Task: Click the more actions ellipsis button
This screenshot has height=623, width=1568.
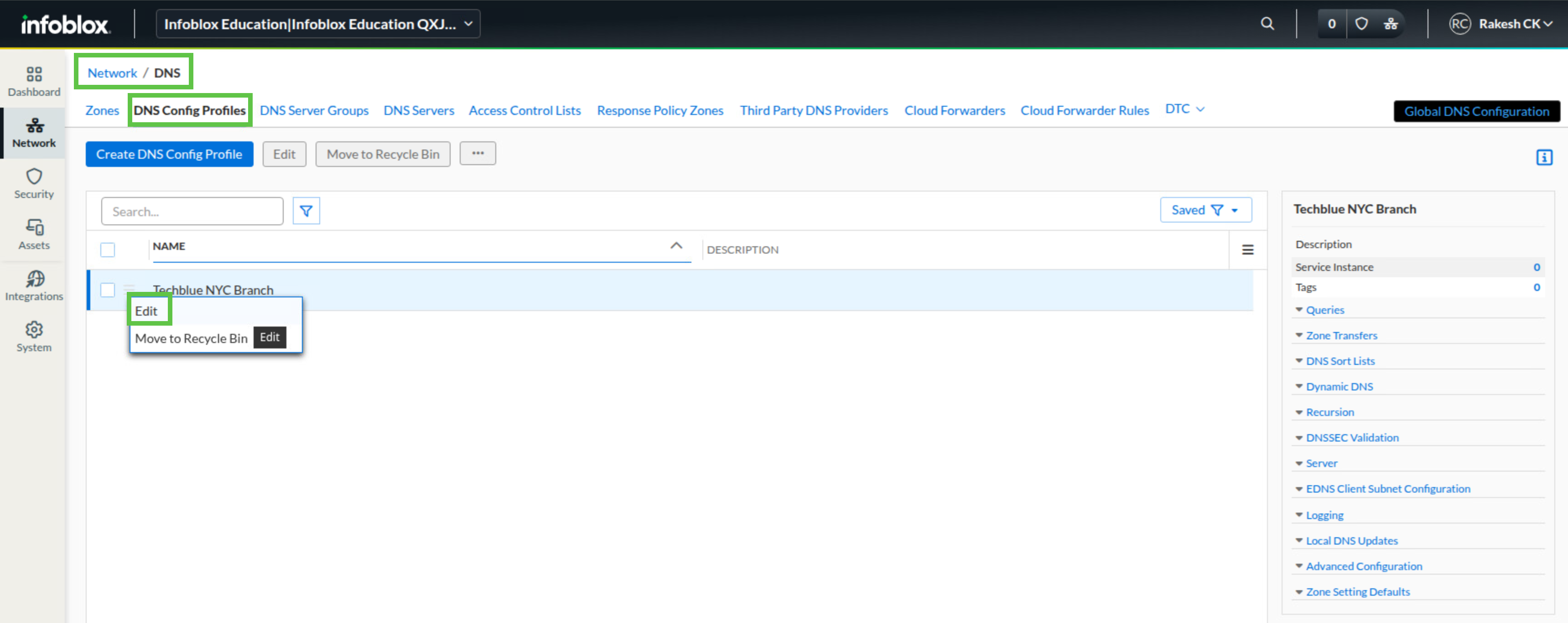Action: (x=478, y=153)
